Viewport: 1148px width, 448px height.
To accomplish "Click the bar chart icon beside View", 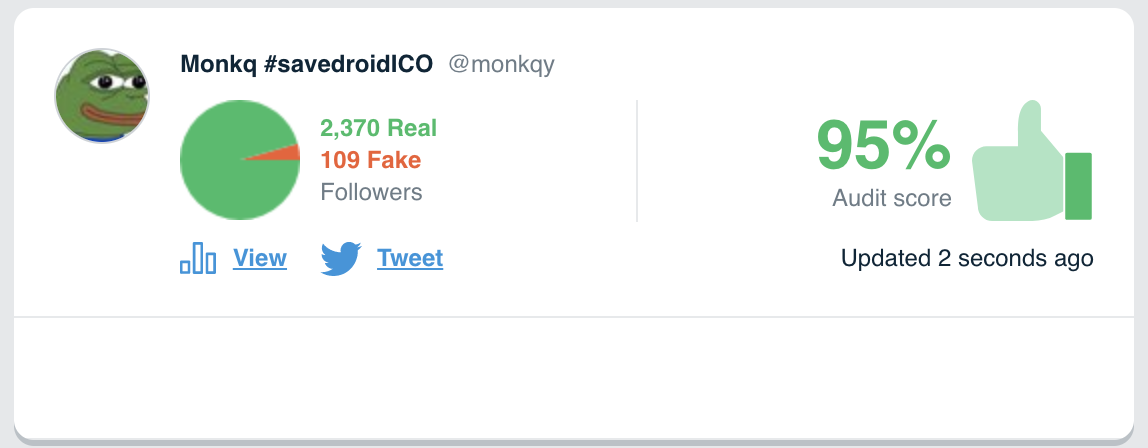I will [198, 258].
